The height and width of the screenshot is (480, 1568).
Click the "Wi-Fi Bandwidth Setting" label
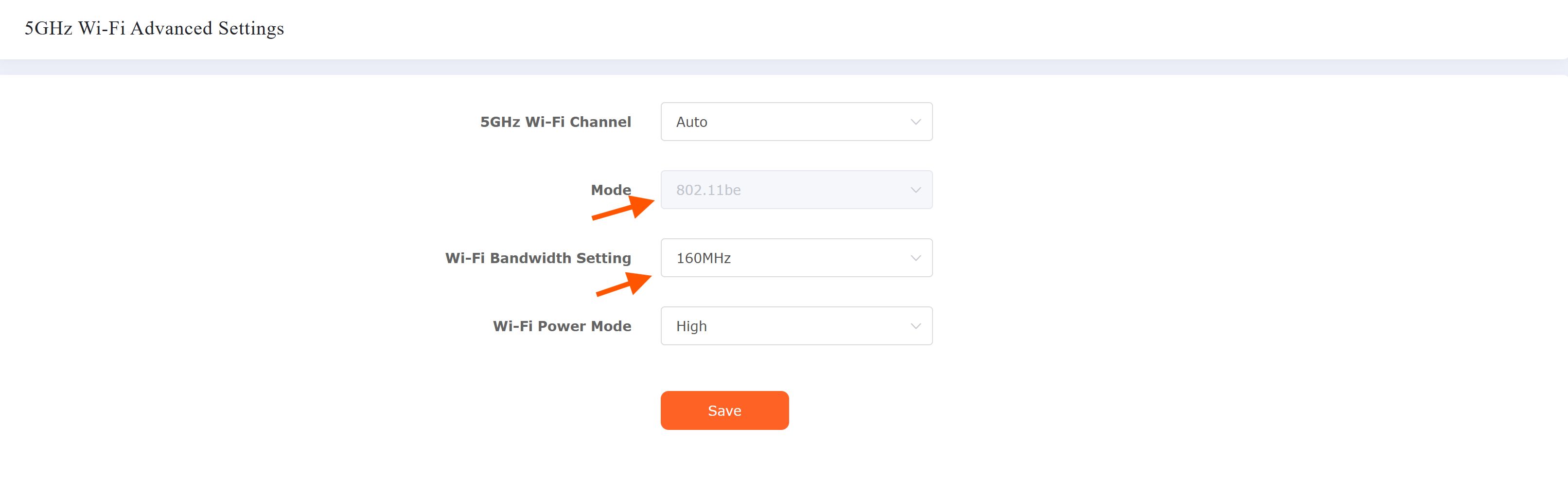point(537,258)
